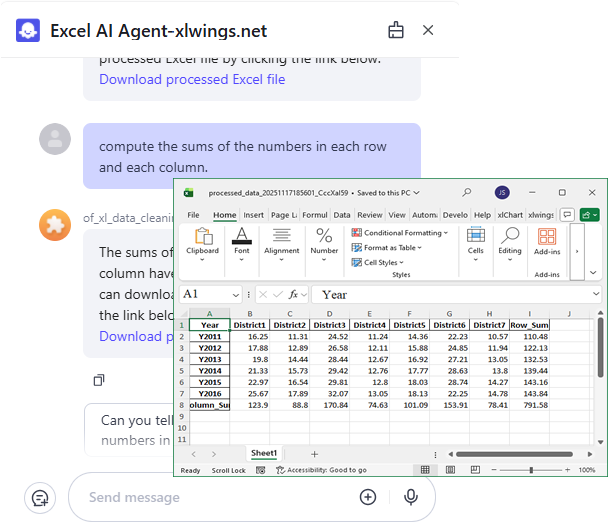Expand the Clipboard group
This screenshot has width=608, height=530.
tap(202, 244)
